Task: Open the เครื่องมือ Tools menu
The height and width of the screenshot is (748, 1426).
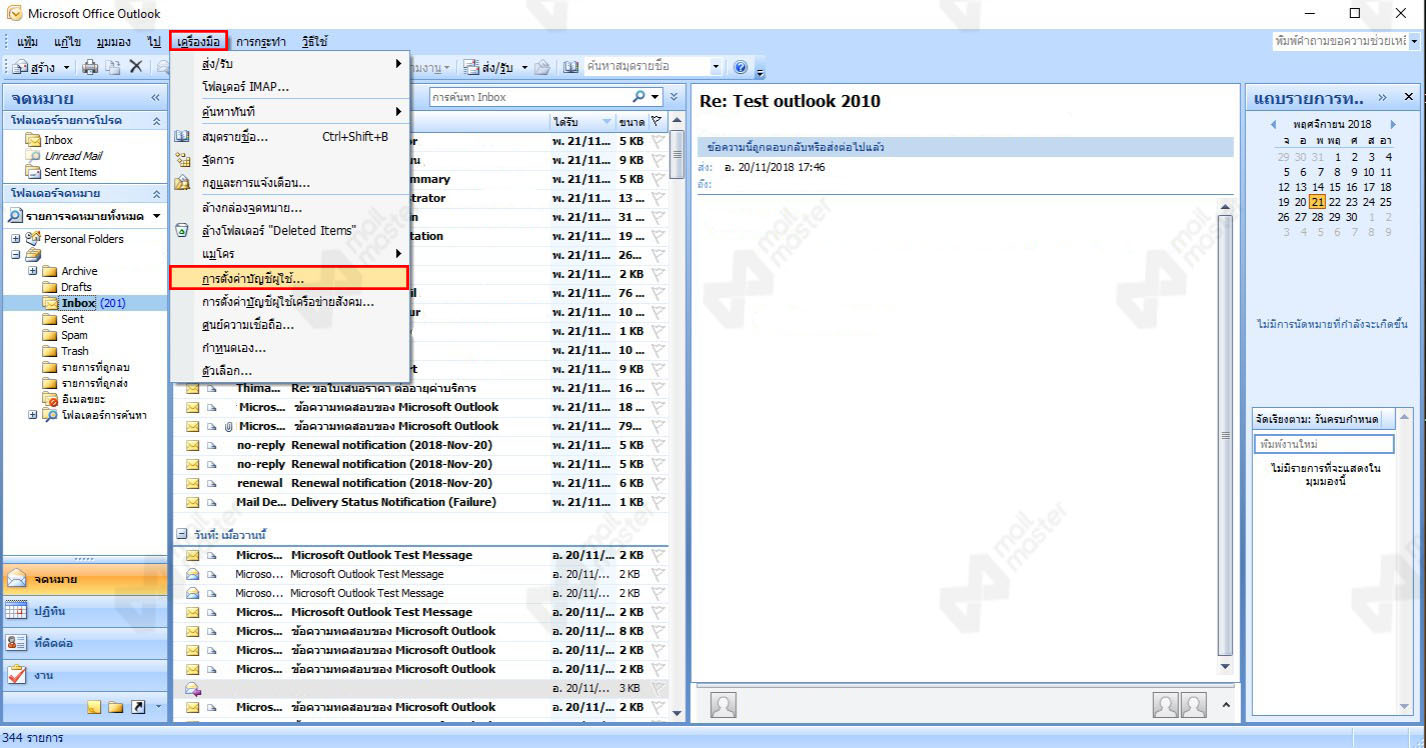Action: pos(198,41)
